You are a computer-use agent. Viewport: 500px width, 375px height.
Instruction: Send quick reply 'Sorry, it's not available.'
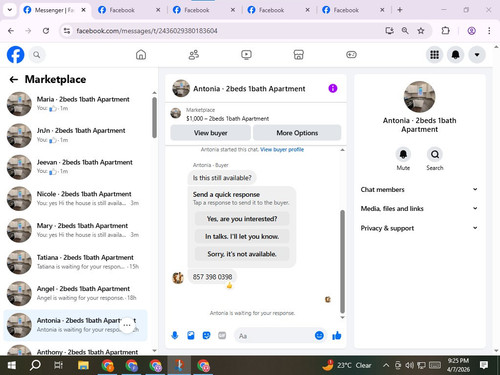pos(242,254)
